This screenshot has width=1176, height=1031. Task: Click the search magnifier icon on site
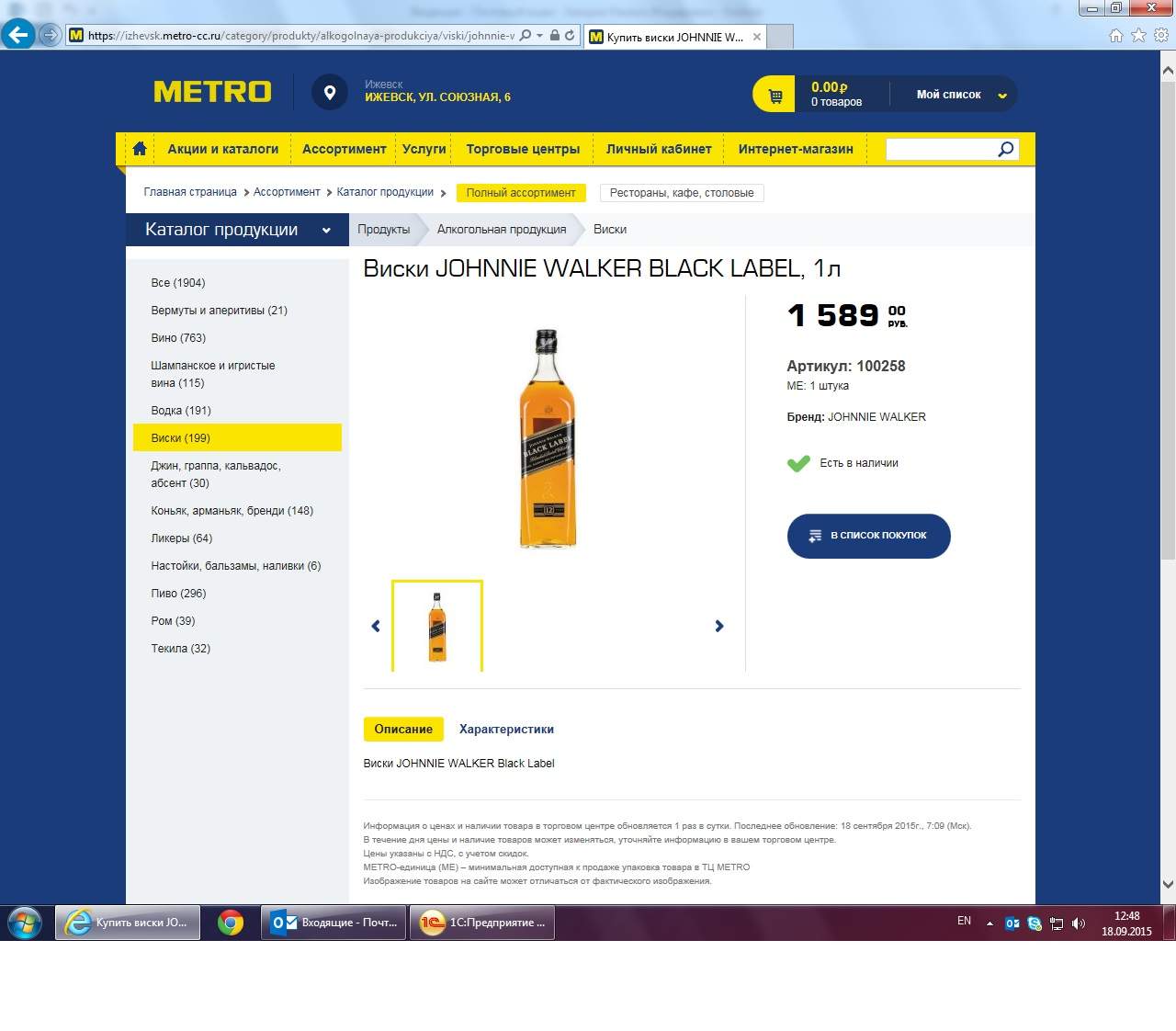pyautogui.click(x=1006, y=149)
